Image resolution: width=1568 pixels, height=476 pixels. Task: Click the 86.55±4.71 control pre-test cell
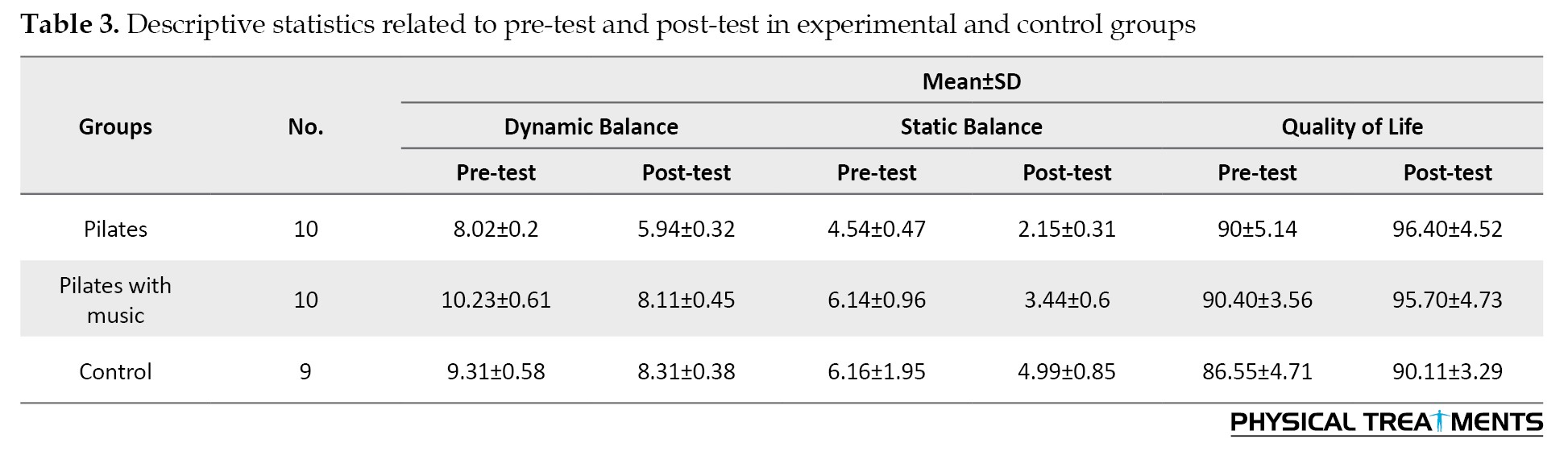tap(1257, 371)
